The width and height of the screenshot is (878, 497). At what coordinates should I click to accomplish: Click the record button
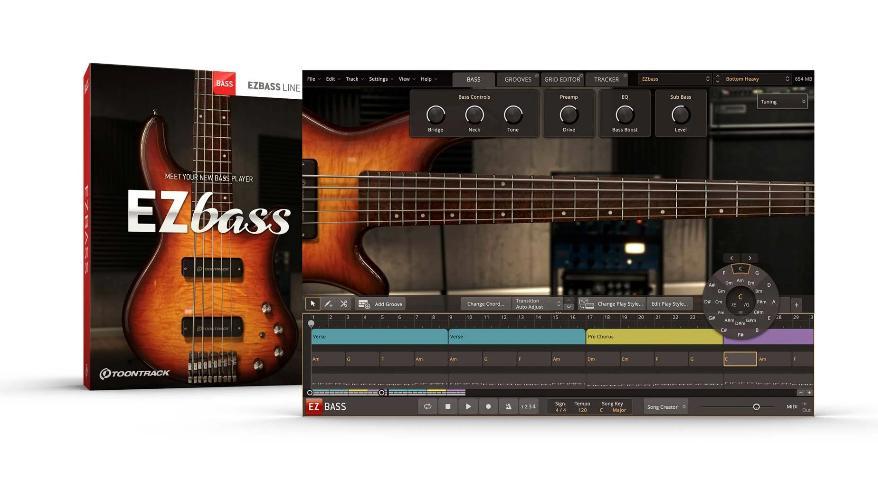[488, 407]
